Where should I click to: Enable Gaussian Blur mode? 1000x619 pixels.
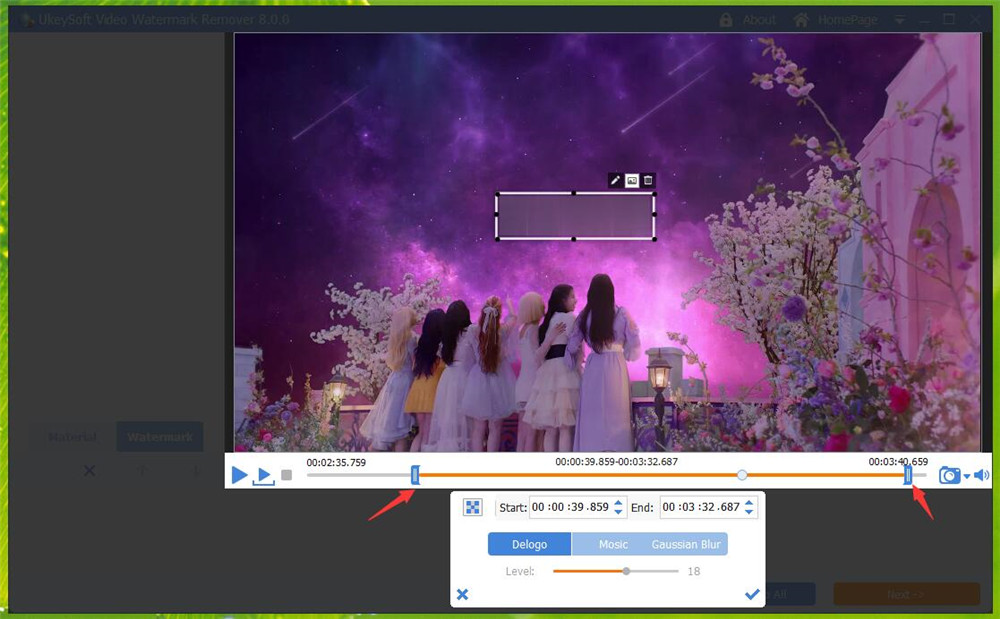tap(686, 544)
